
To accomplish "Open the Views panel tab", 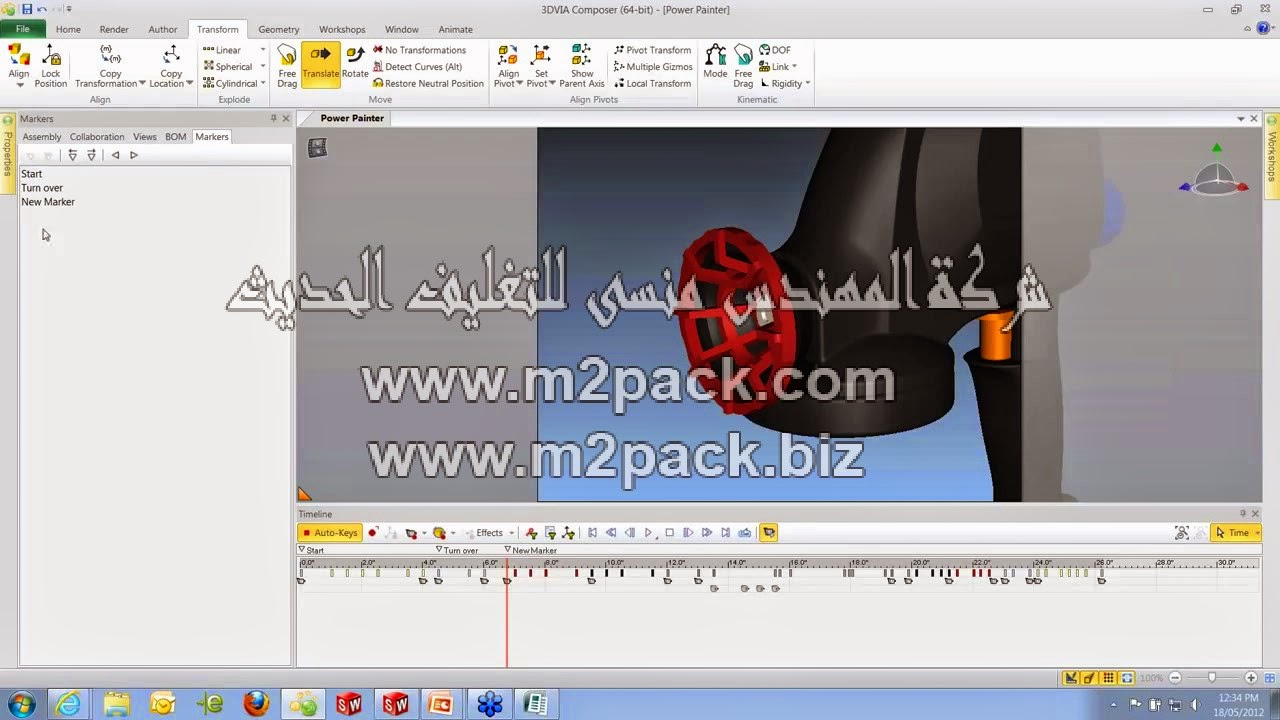I will point(145,137).
